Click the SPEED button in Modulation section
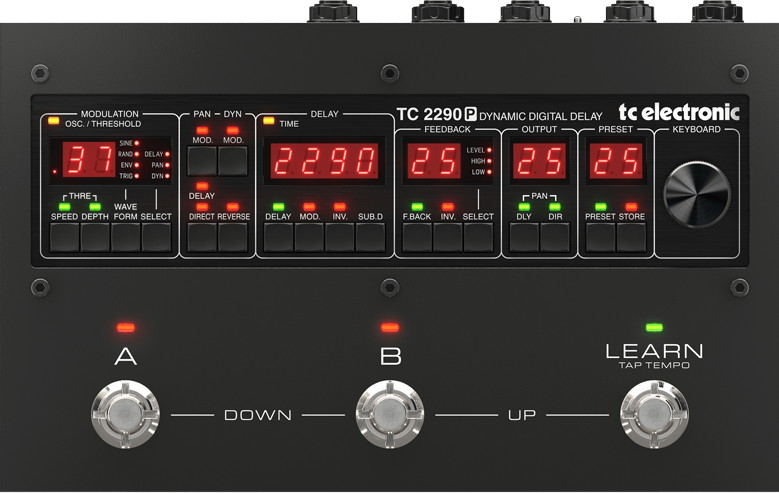 (x=65, y=237)
